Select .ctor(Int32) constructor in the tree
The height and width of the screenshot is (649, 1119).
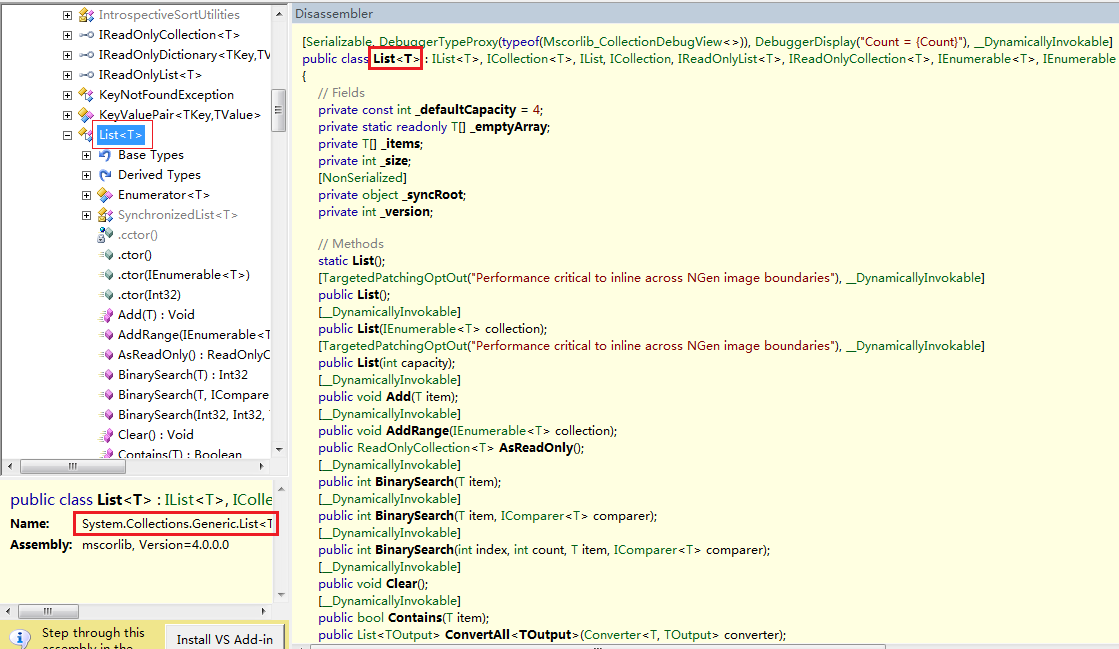tap(149, 295)
